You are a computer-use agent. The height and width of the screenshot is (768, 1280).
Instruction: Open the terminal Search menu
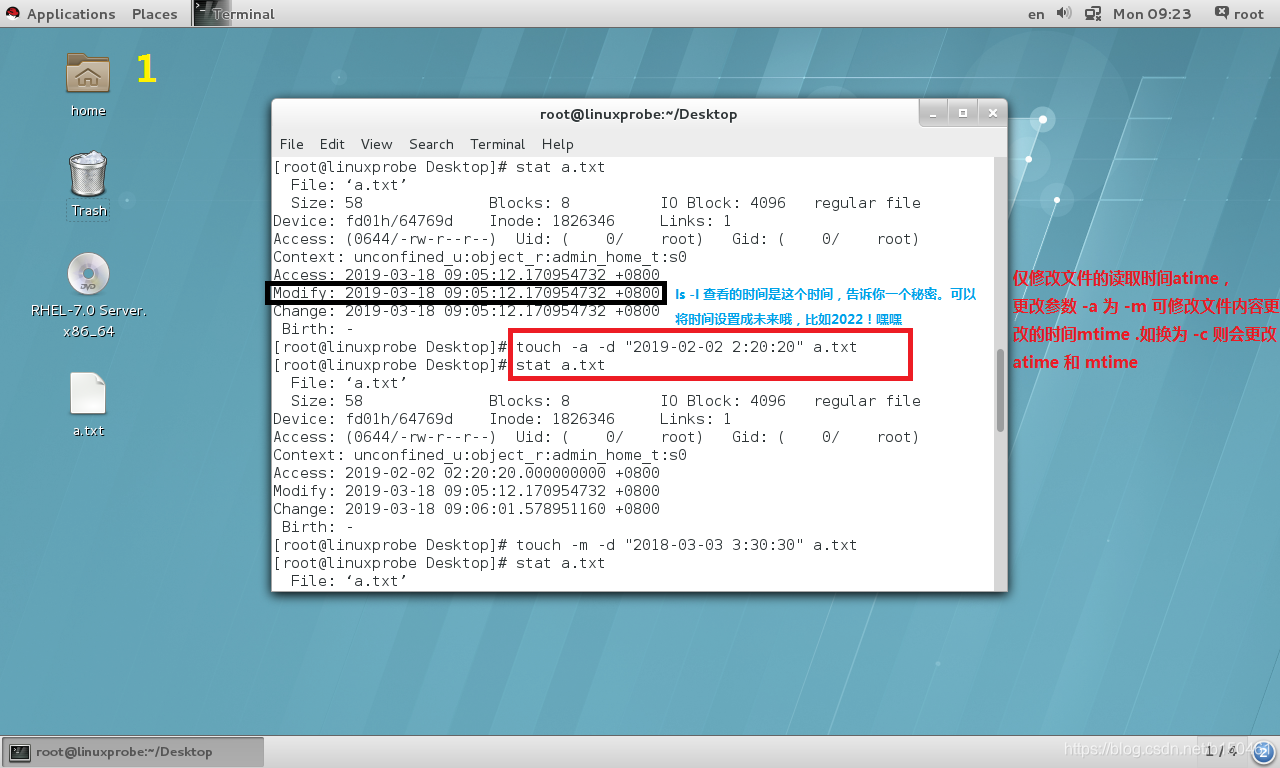431,144
